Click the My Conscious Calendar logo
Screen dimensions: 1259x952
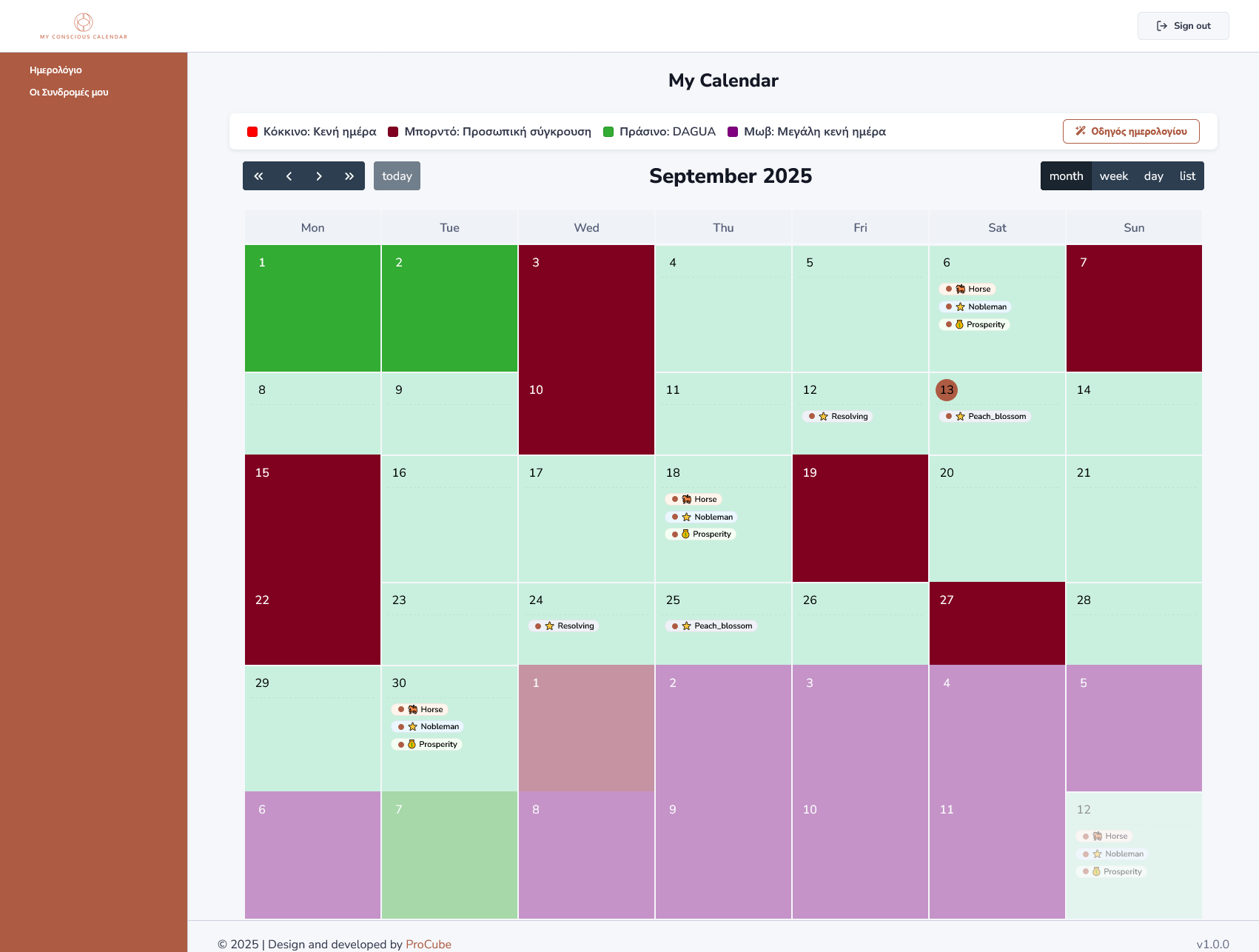coord(84,26)
